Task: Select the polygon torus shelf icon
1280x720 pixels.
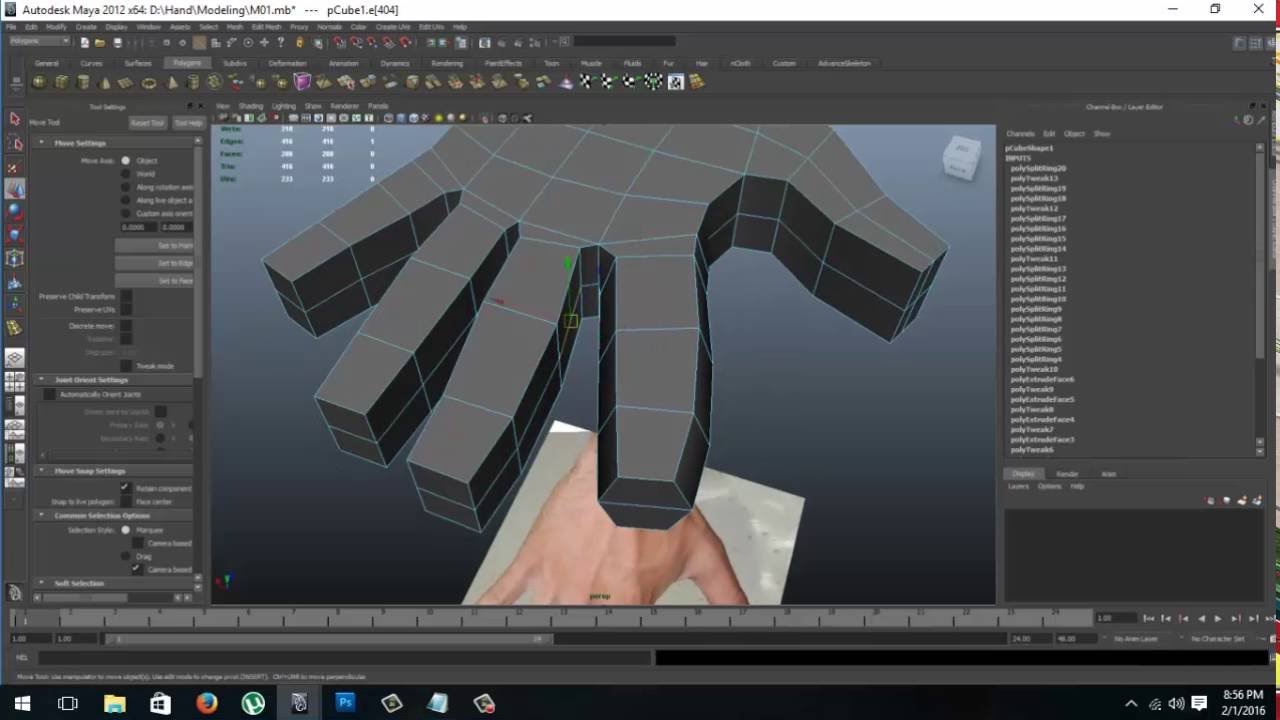Action: click(x=149, y=83)
